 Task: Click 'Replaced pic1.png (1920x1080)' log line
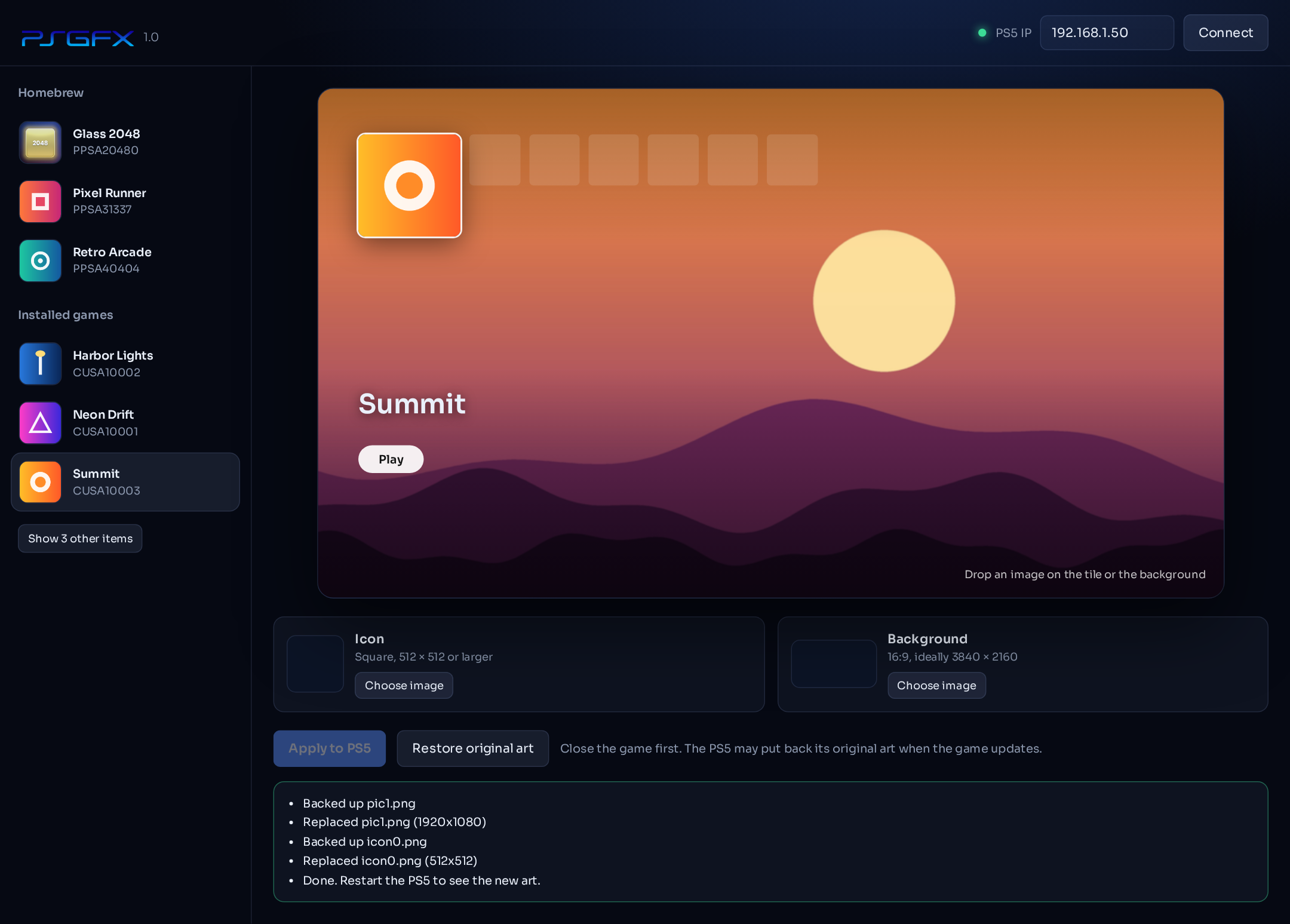click(394, 822)
